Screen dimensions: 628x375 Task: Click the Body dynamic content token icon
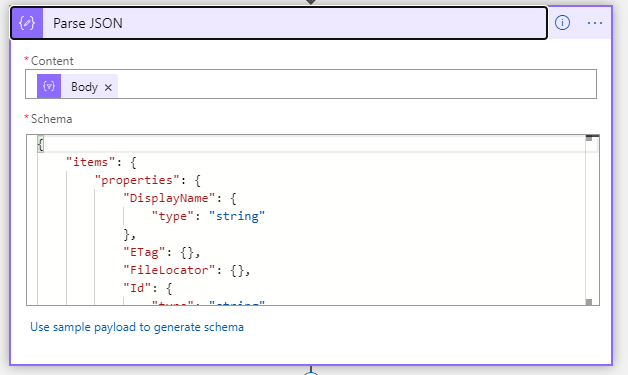(x=49, y=86)
